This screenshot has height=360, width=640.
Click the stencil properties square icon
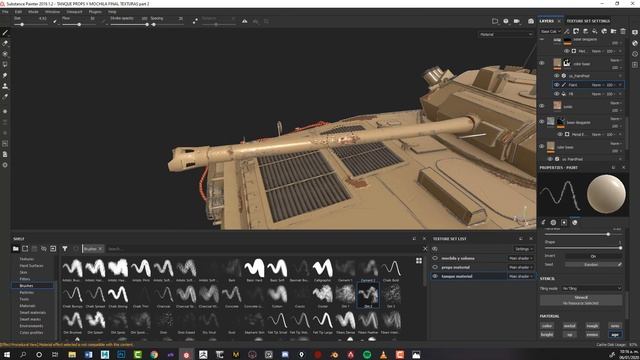click(564, 222)
